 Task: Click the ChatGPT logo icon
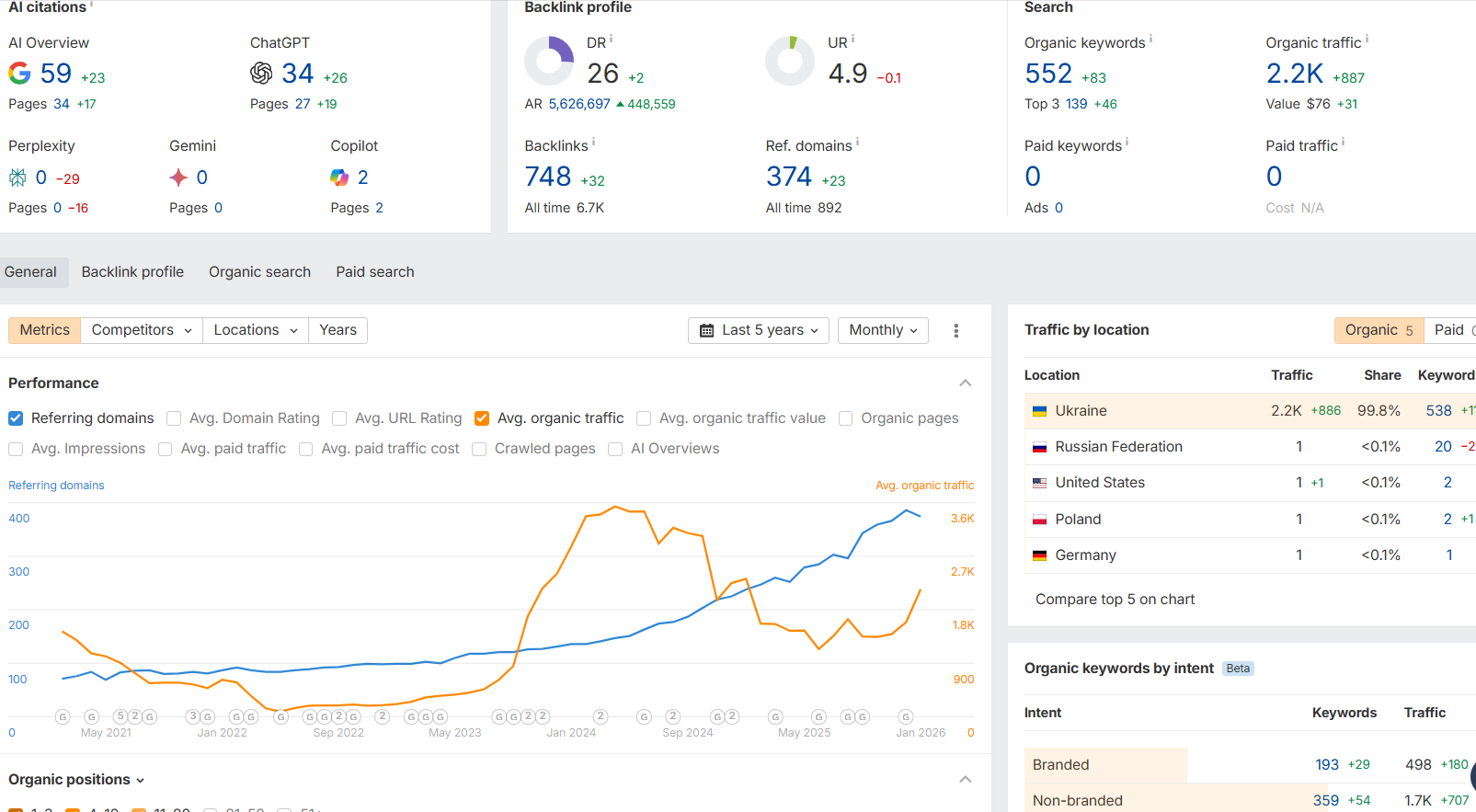(x=261, y=74)
